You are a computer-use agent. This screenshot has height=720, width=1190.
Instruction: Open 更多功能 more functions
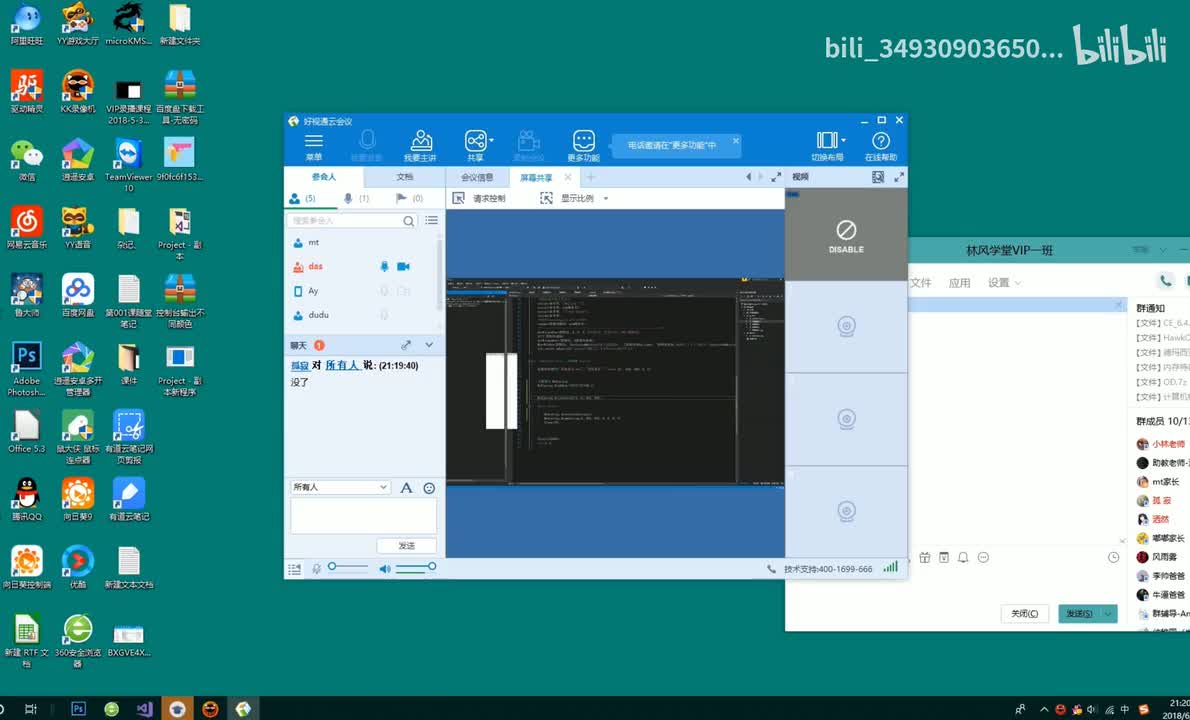click(583, 146)
